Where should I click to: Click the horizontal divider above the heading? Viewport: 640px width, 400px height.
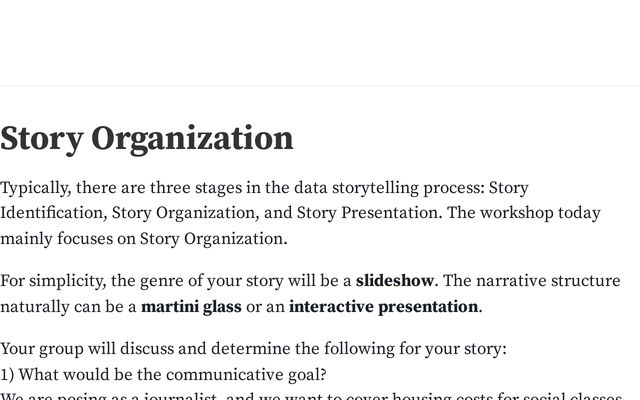click(x=320, y=86)
